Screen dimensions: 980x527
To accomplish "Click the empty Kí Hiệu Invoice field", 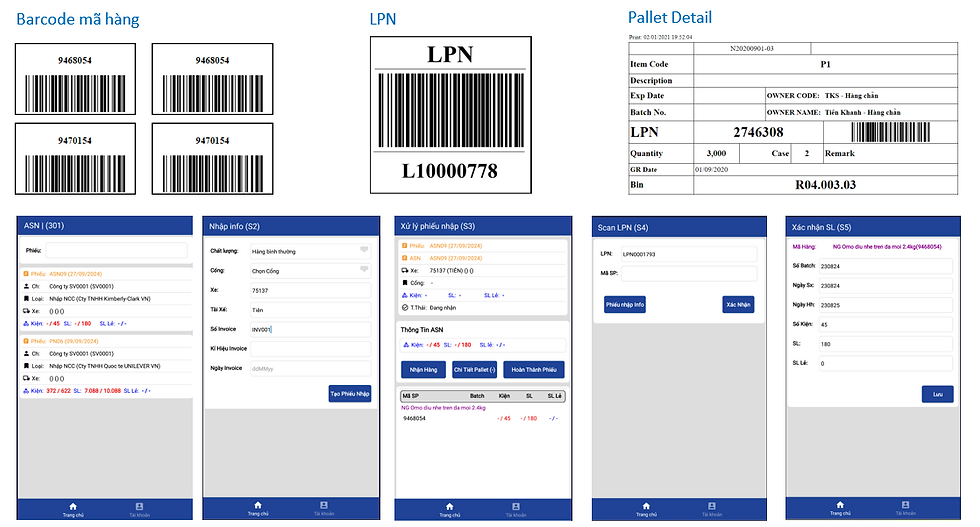I will [310, 348].
